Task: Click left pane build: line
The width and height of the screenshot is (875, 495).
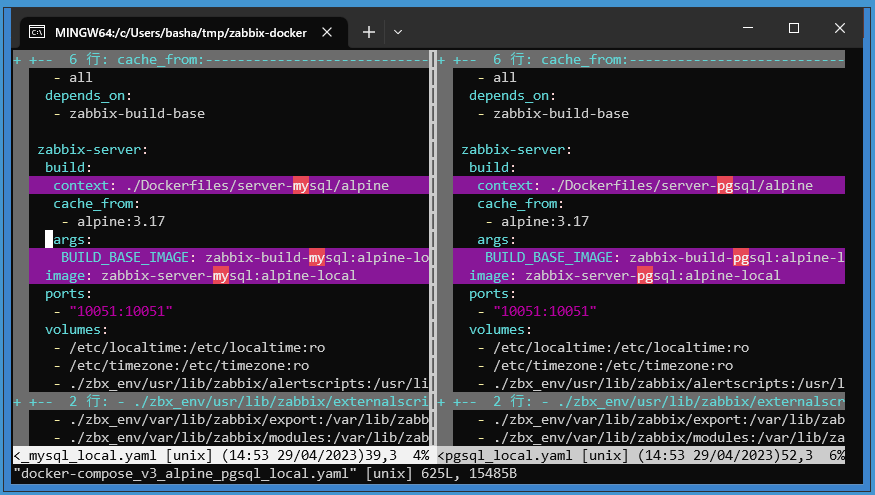Action: point(68,167)
